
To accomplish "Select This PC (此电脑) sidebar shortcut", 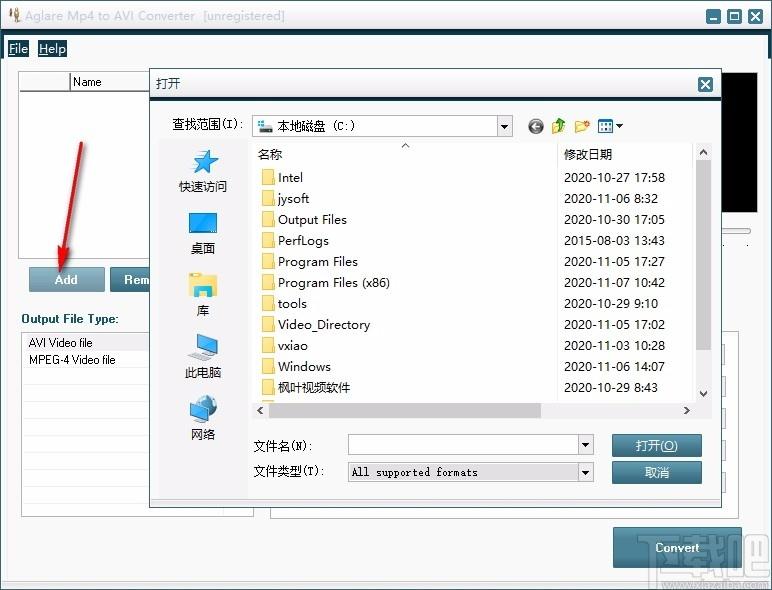I will [x=203, y=356].
